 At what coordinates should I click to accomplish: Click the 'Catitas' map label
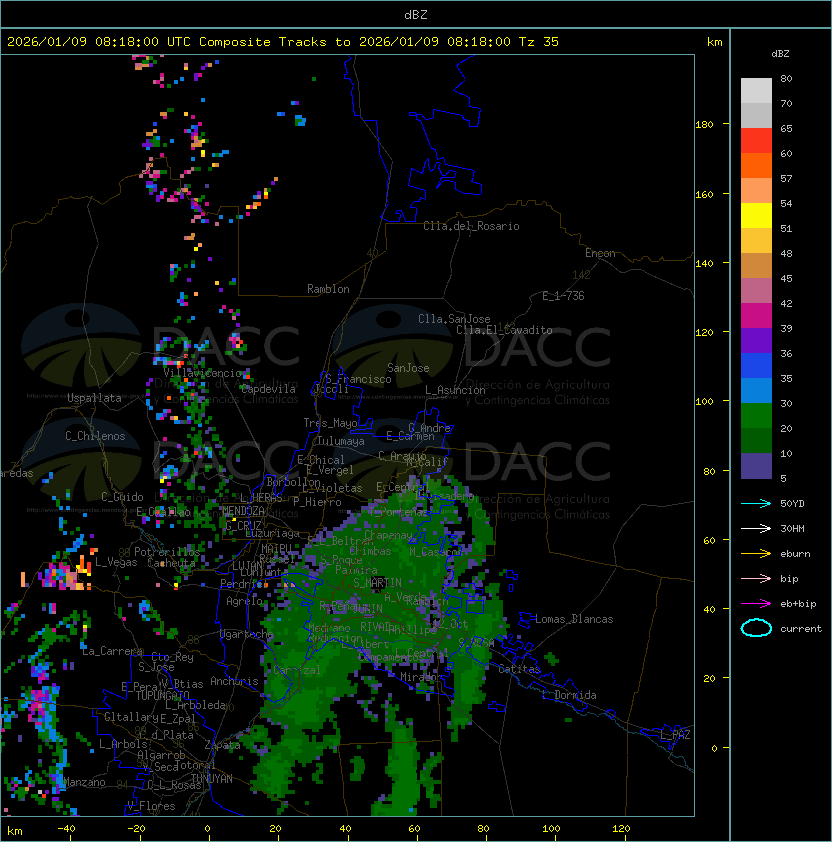pyautogui.click(x=519, y=669)
